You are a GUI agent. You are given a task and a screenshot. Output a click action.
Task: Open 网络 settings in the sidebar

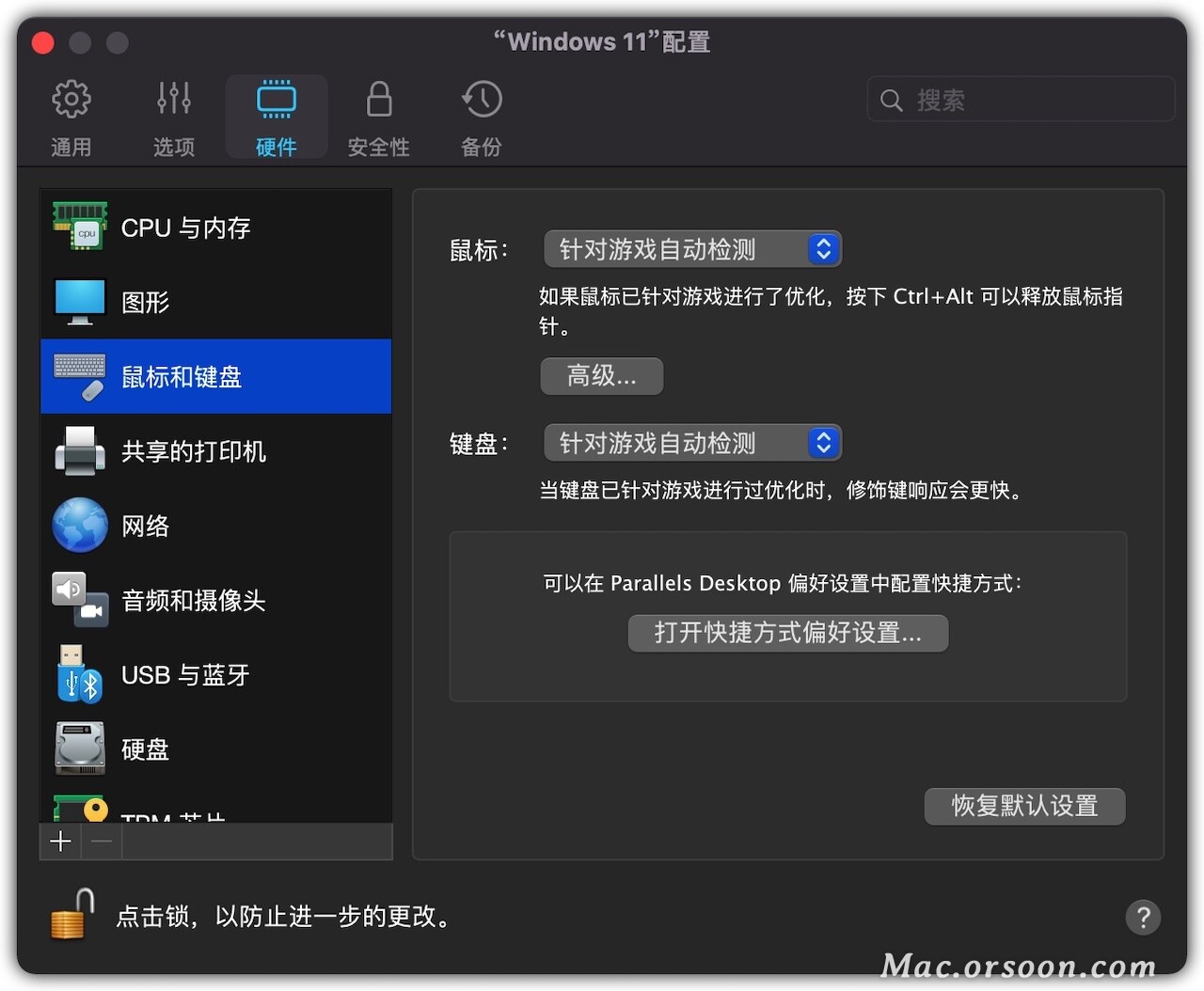coord(216,526)
